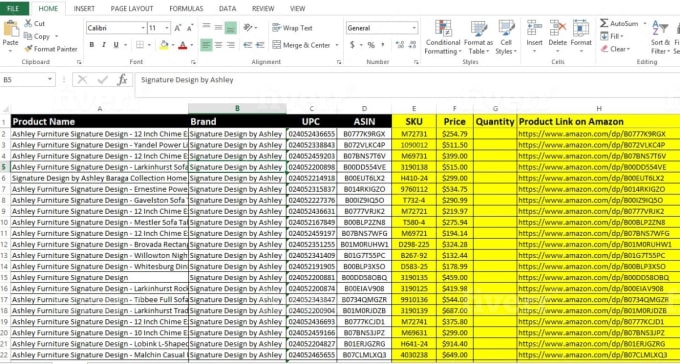The height and width of the screenshot is (364, 680).
Task: Open Sort & Filter menu
Action: click(x=660, y=37)
